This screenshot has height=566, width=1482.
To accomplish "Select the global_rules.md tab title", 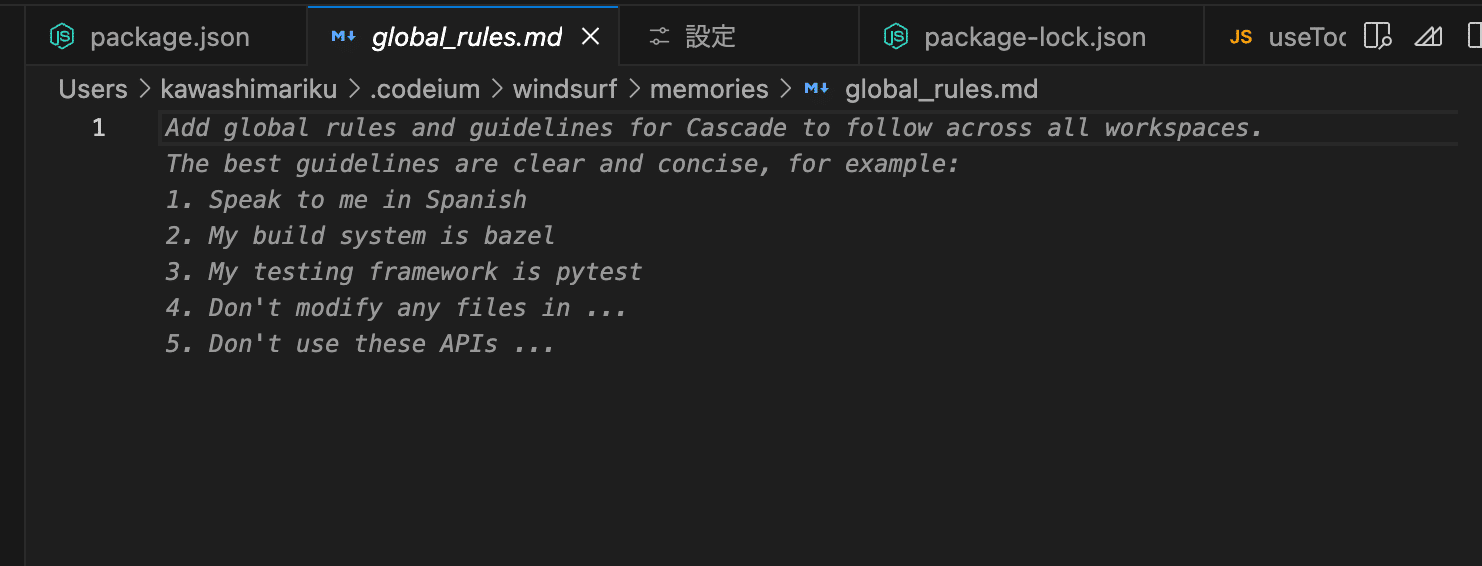I will pyautogui.click(x=466, y=38).
